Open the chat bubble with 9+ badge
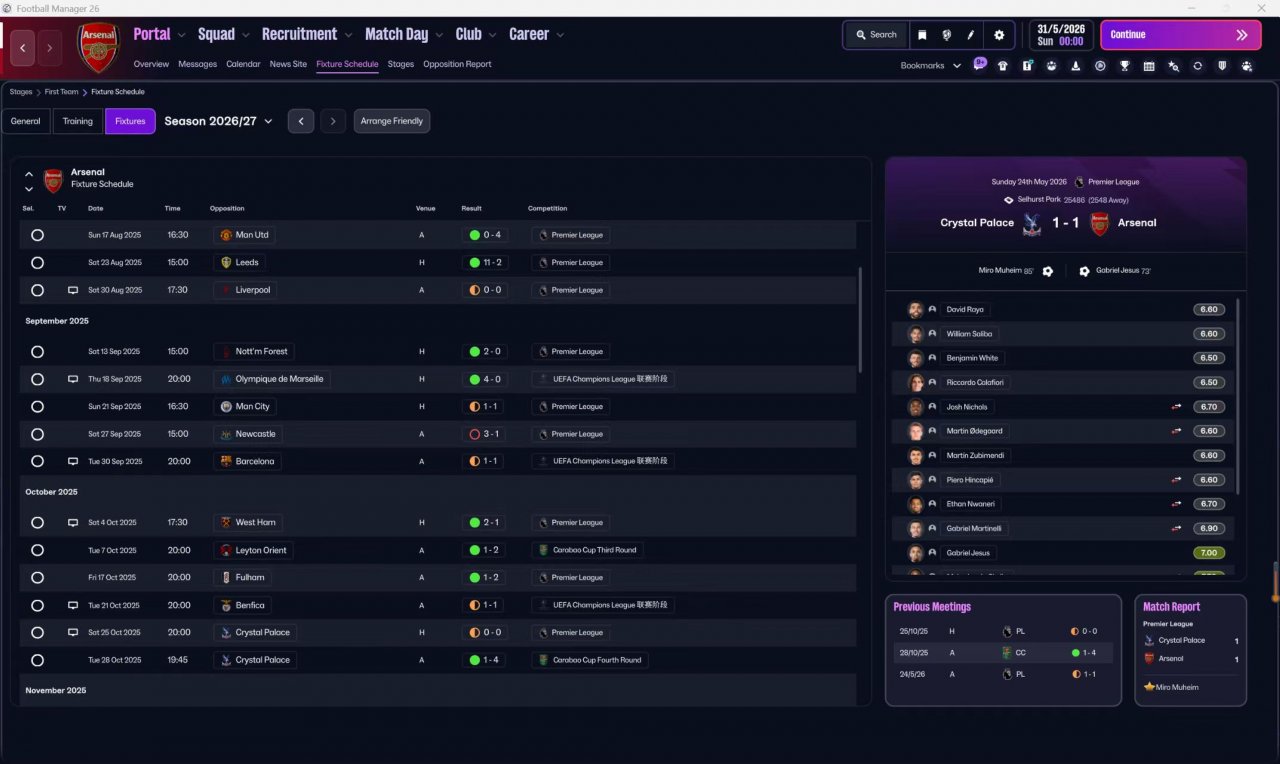This screenshot has height=764, width=1280. coord(979,65)
